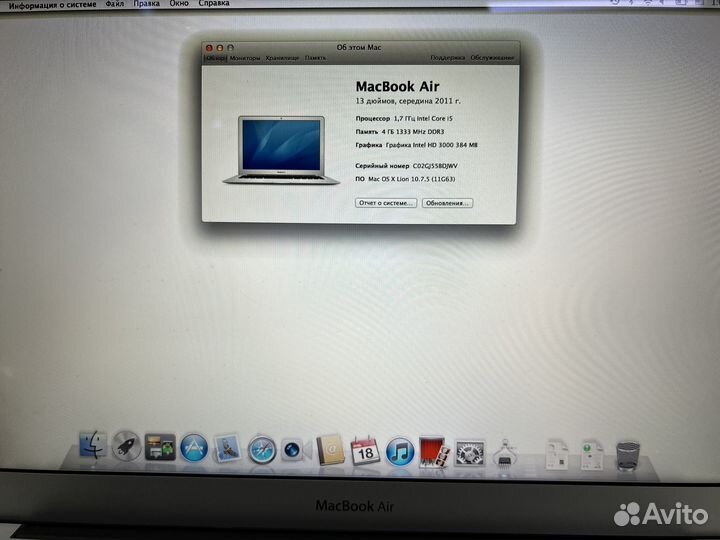The image size is (720, 540).
Task: Open the Trash in the dock
Action: pyautogui.click(x=628, y=455)
